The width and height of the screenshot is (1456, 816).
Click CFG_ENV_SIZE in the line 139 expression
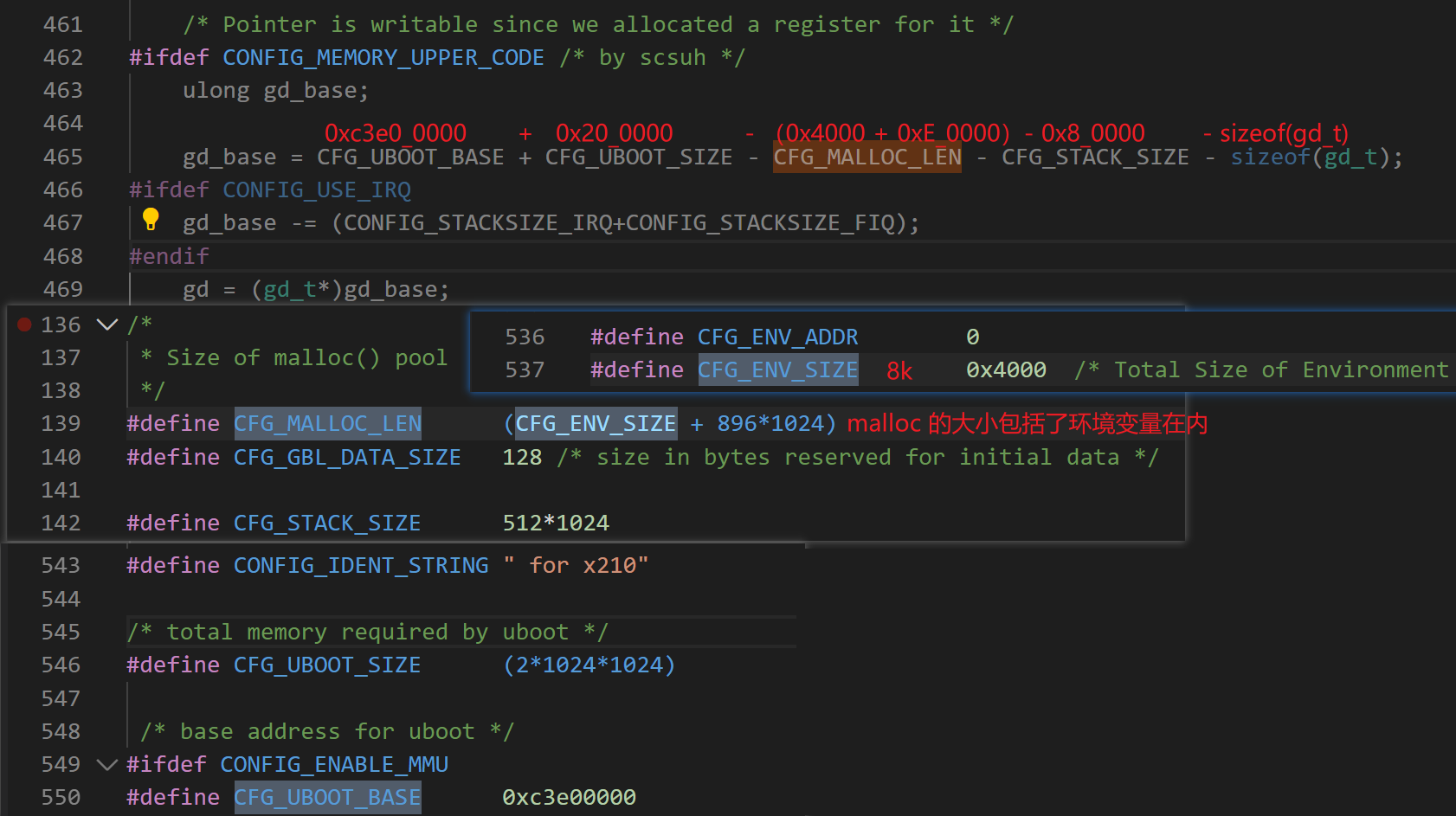tap(596, 423)
